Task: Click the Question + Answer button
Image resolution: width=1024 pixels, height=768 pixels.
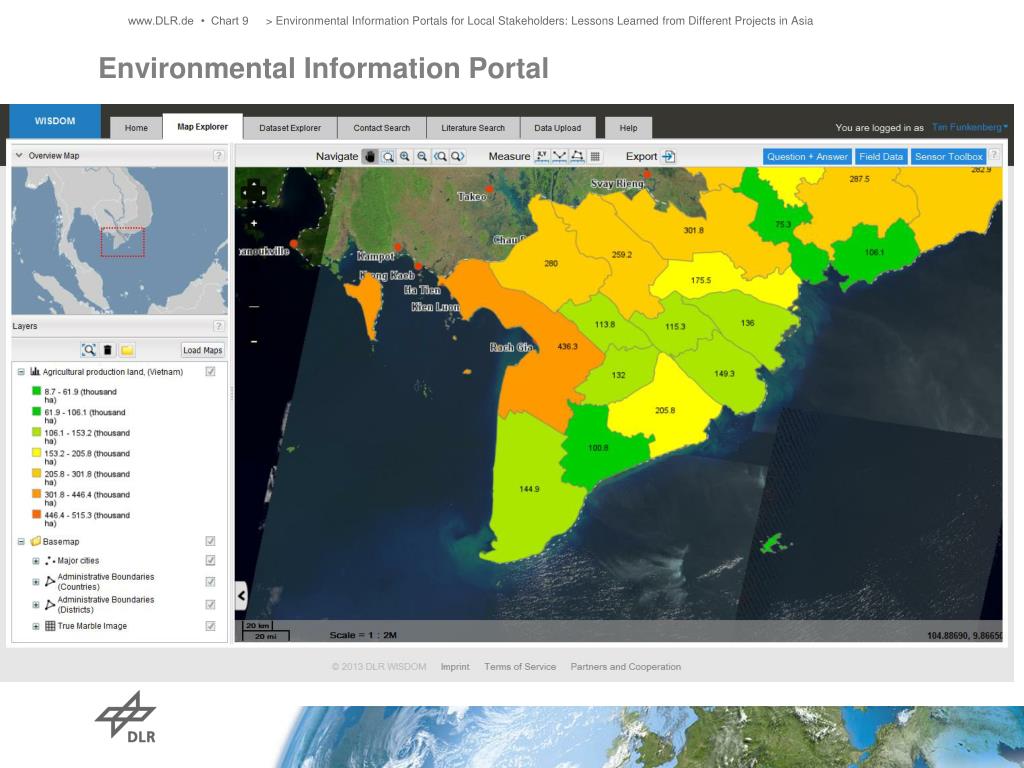Action: [x=807, y=157]
